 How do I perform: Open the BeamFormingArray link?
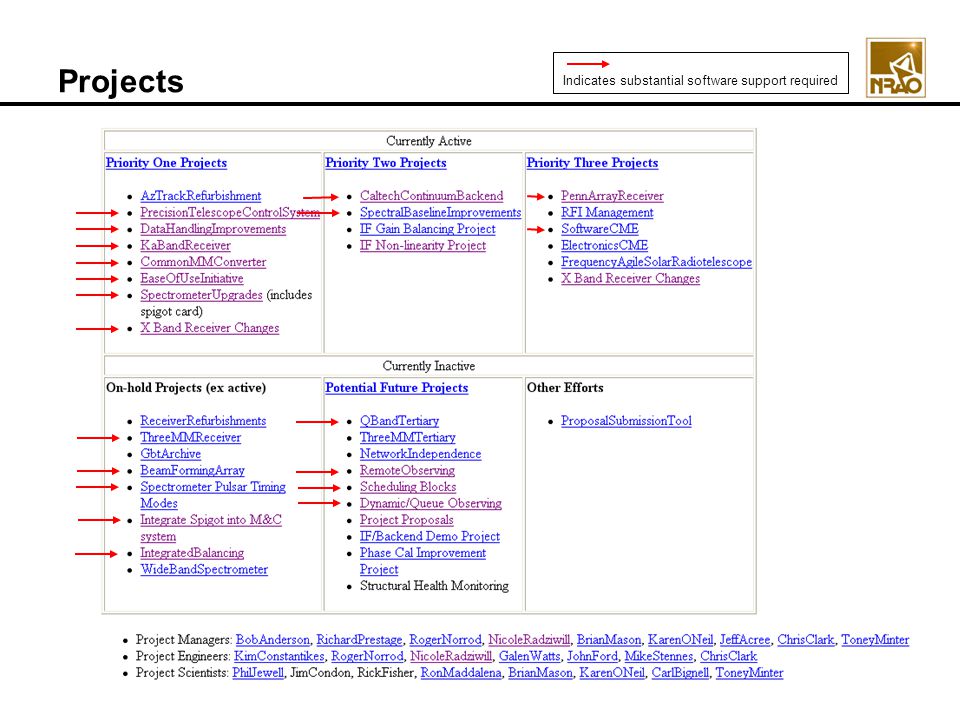192,471
